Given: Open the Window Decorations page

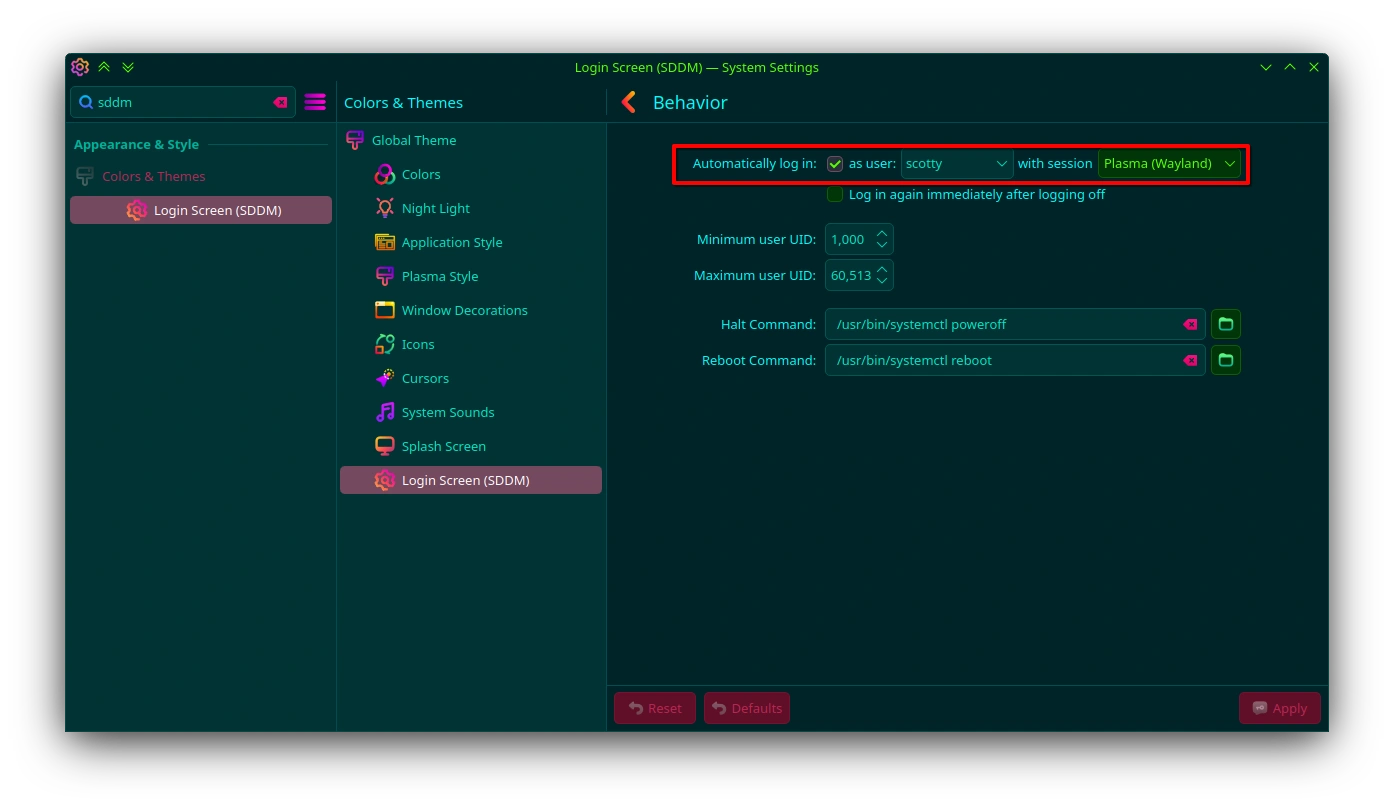Looking at the screenshot, I should point(471,310).
